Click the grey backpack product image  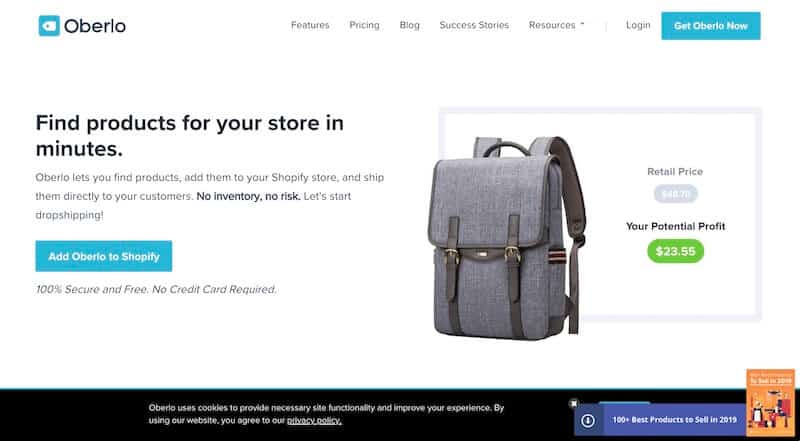click(507, 237)
